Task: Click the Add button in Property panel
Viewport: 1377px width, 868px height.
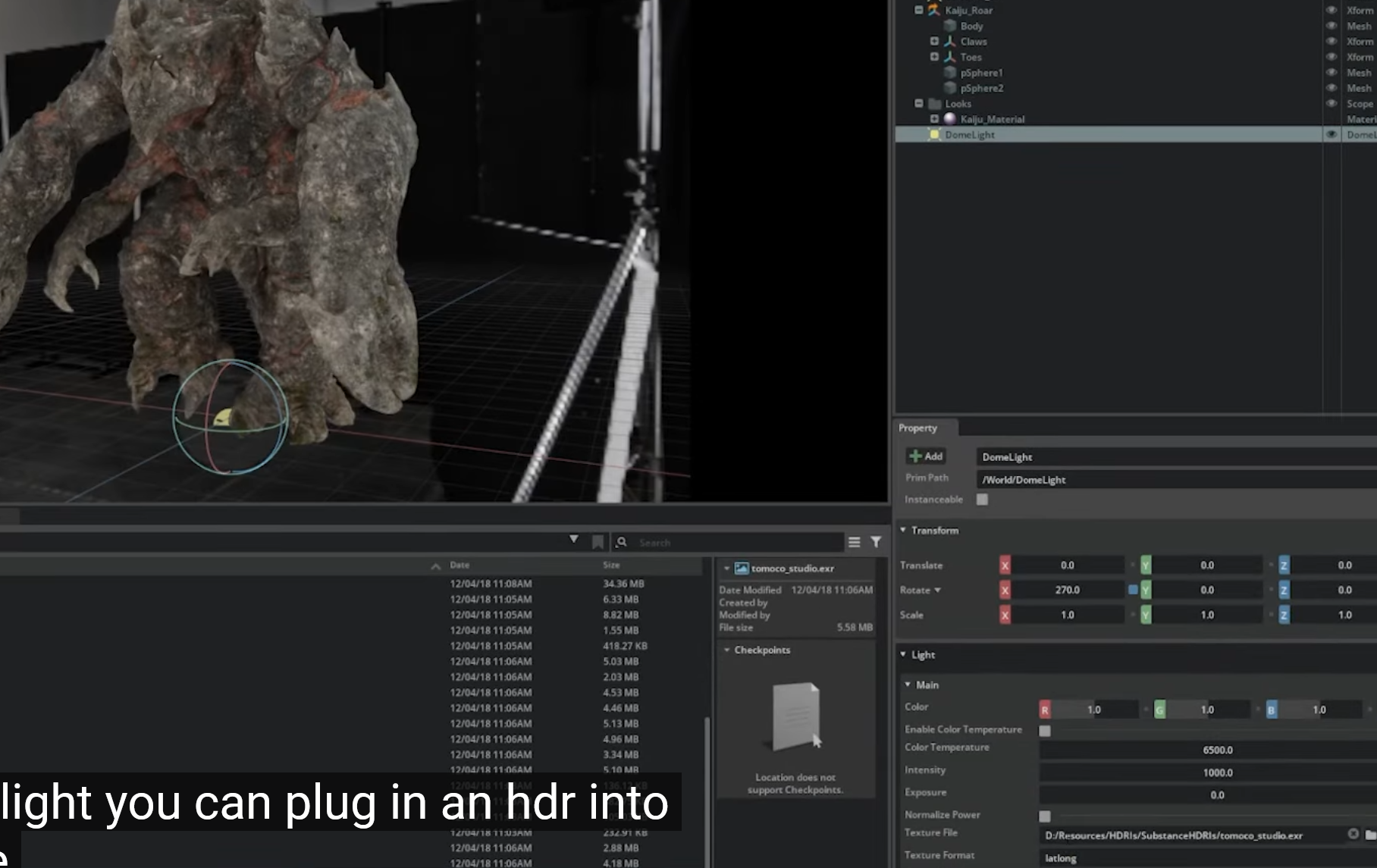Action: 926,456
